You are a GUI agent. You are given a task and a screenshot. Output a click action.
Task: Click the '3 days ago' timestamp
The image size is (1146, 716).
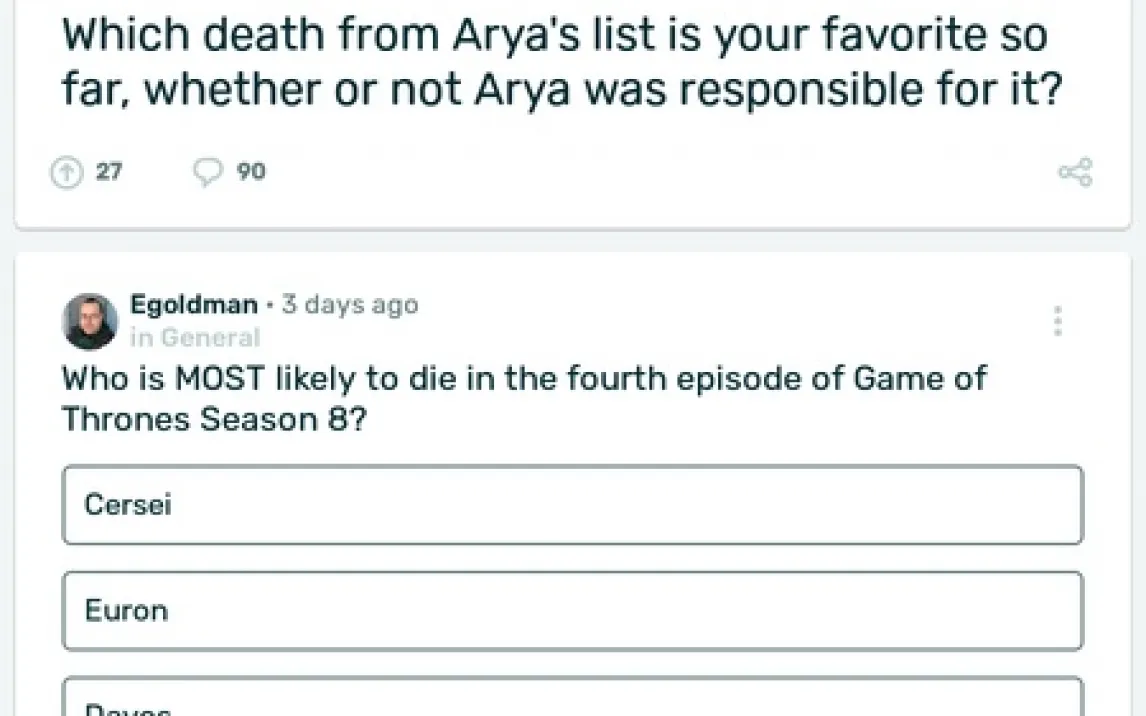pos(350,305)
